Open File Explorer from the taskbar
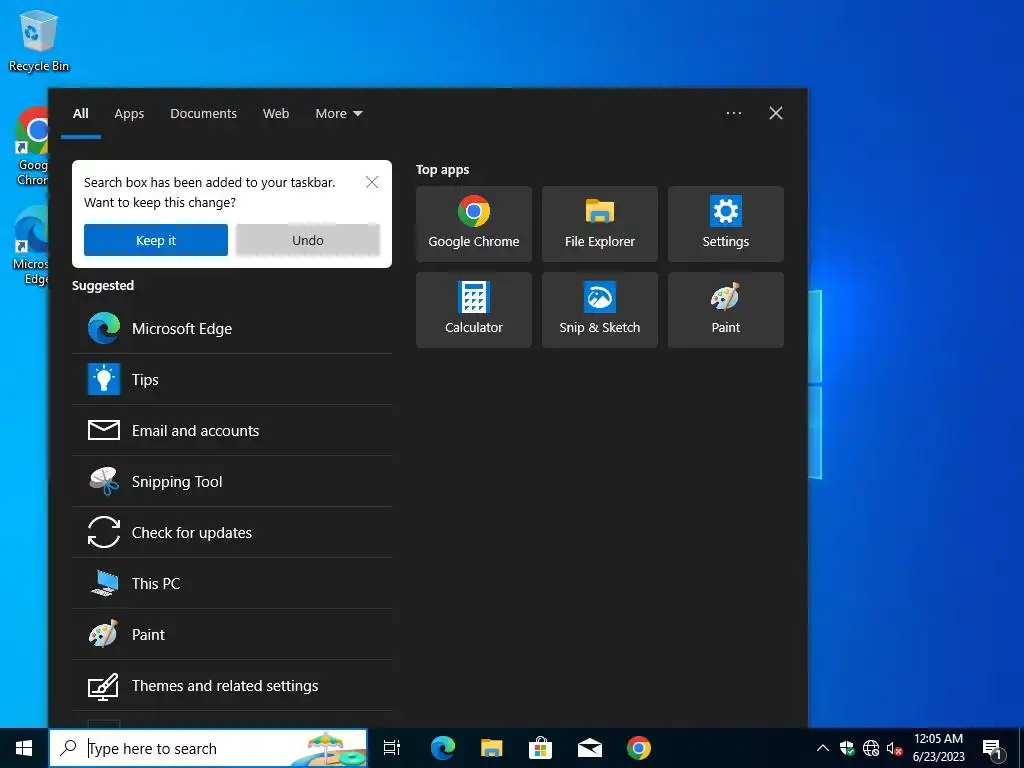This screenshot has width=1024, height=768. pyautogui.click(x=491, y=748)
